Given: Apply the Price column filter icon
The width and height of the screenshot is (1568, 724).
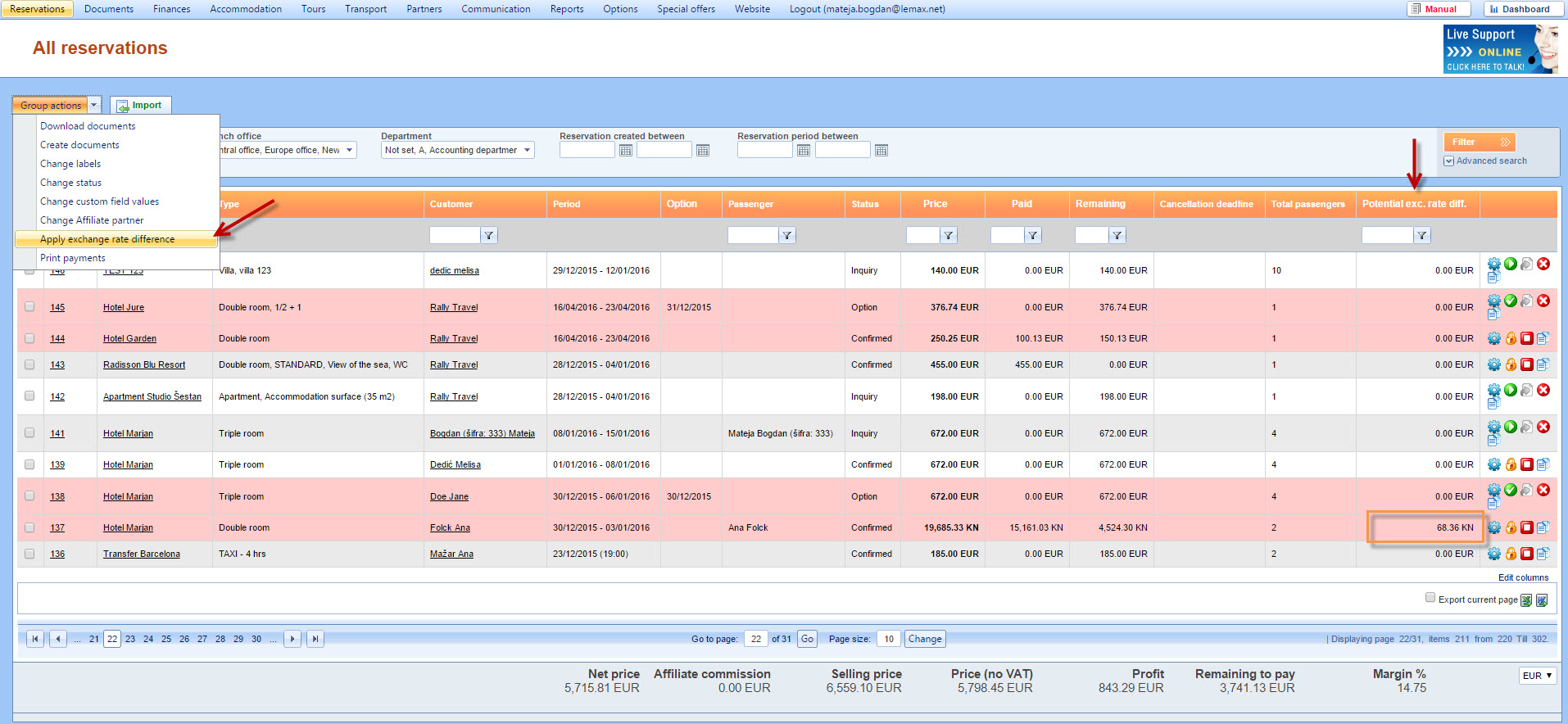Looking at the screenshot, I should [x=949, y=236].
